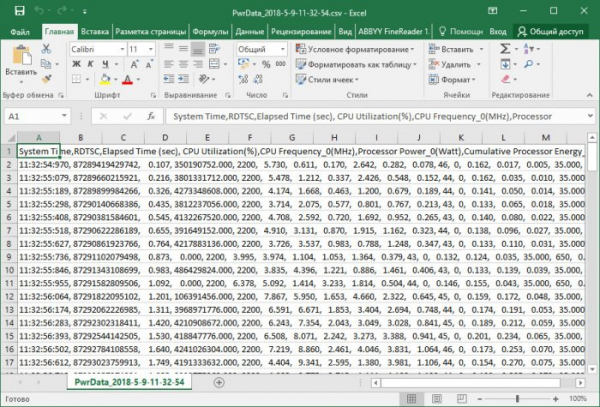
Task: Apply percent style icon
Action: tap(266, 64)
